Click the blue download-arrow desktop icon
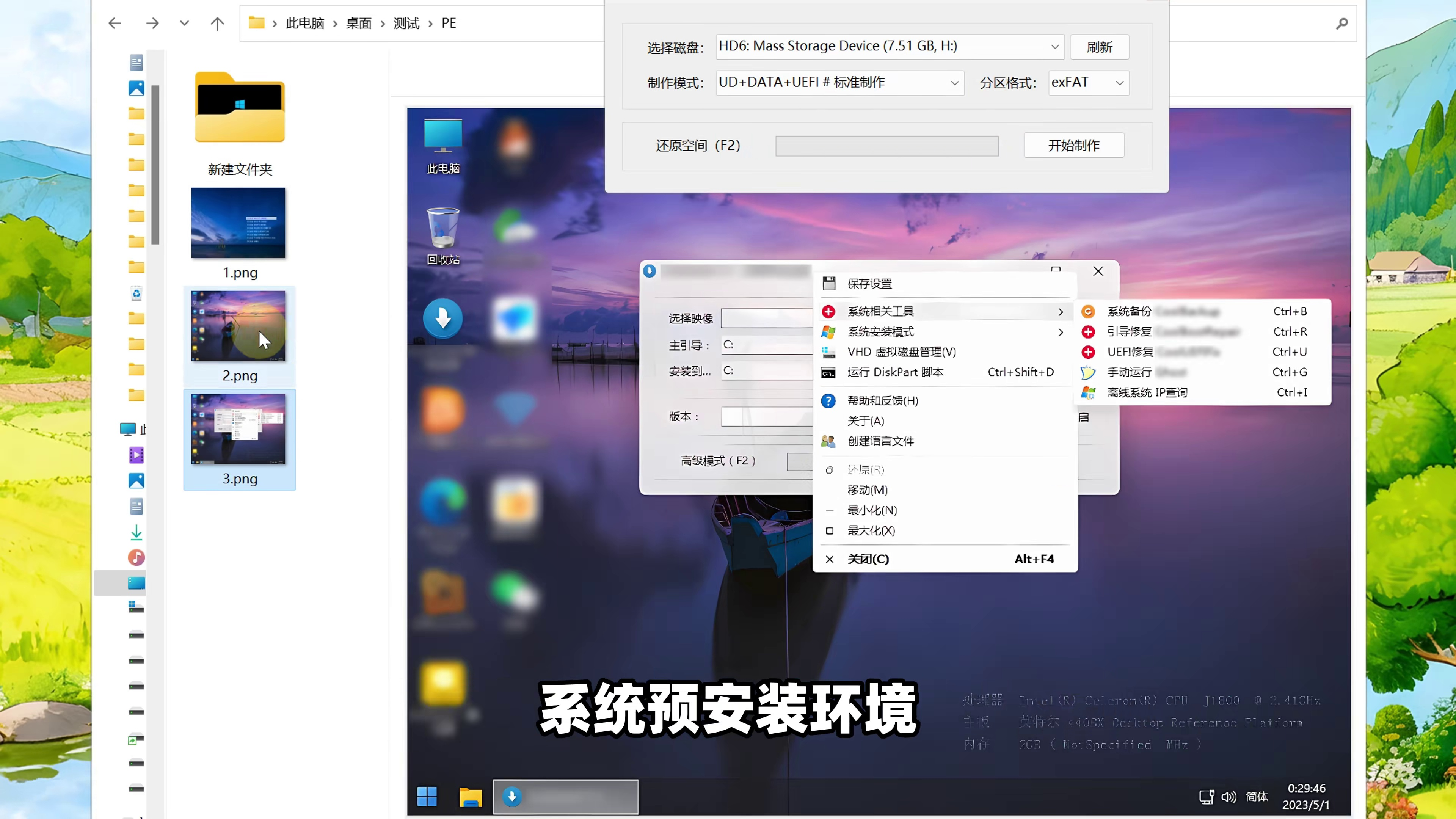Viewport: 1456px width, 819px height. pos(442,318)
